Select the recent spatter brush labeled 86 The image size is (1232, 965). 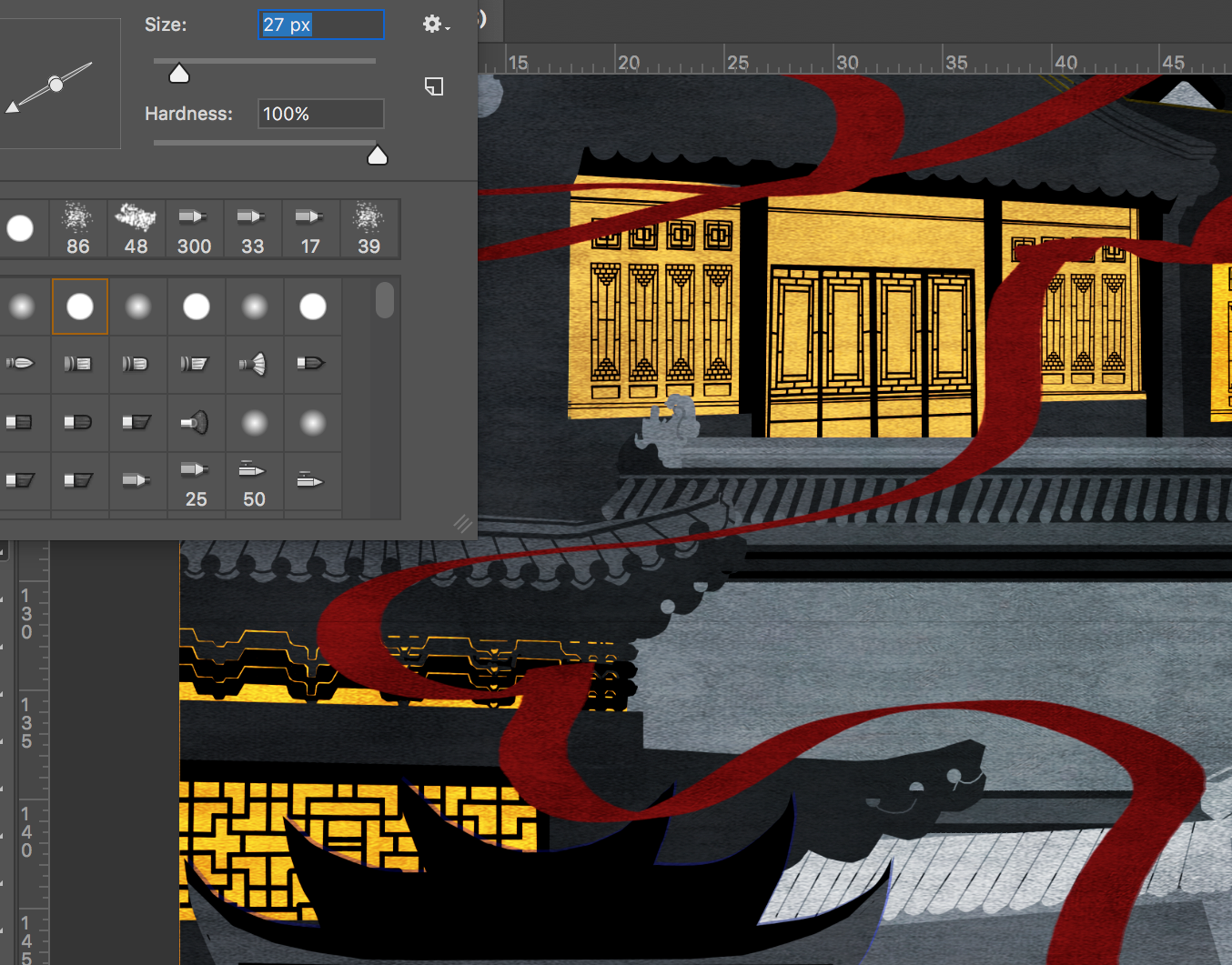pos(77,228)
